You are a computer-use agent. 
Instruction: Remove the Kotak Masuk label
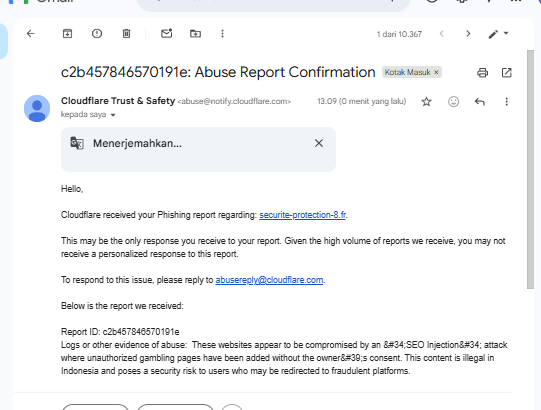[436, 72]
